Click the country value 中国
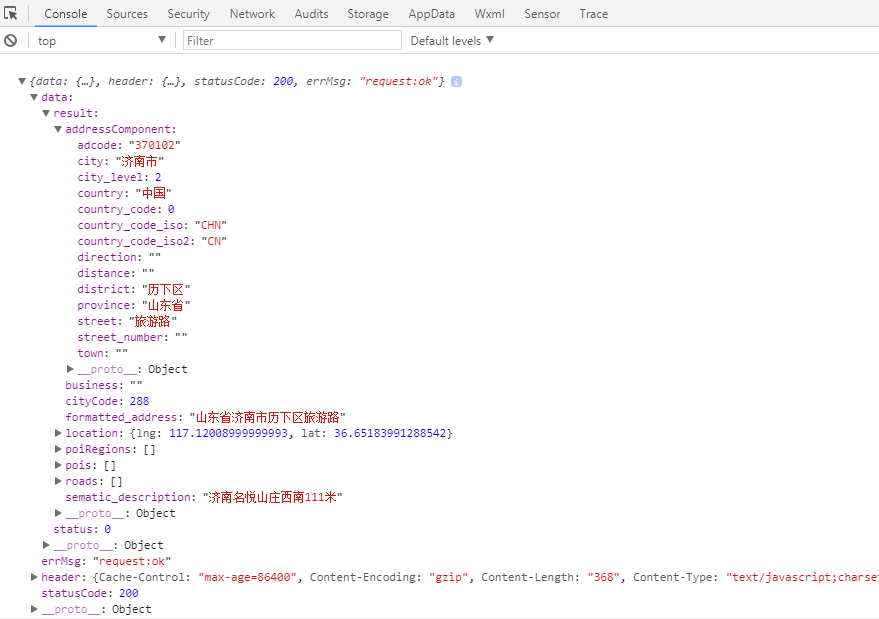The width and height of the screenshot is (879, 619). [154, 193]
